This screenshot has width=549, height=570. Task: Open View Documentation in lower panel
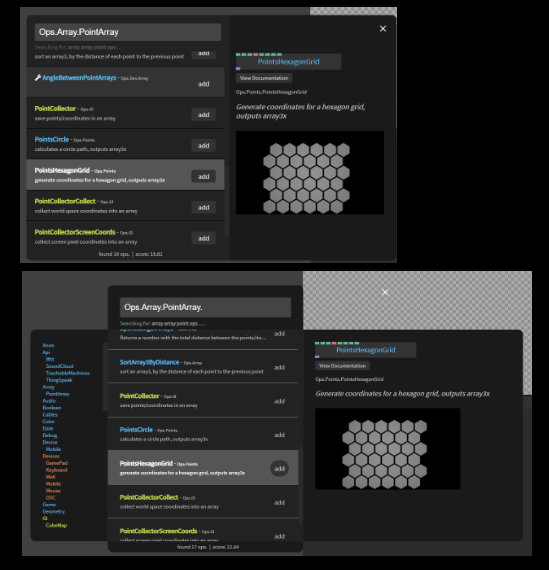point(342,366)
